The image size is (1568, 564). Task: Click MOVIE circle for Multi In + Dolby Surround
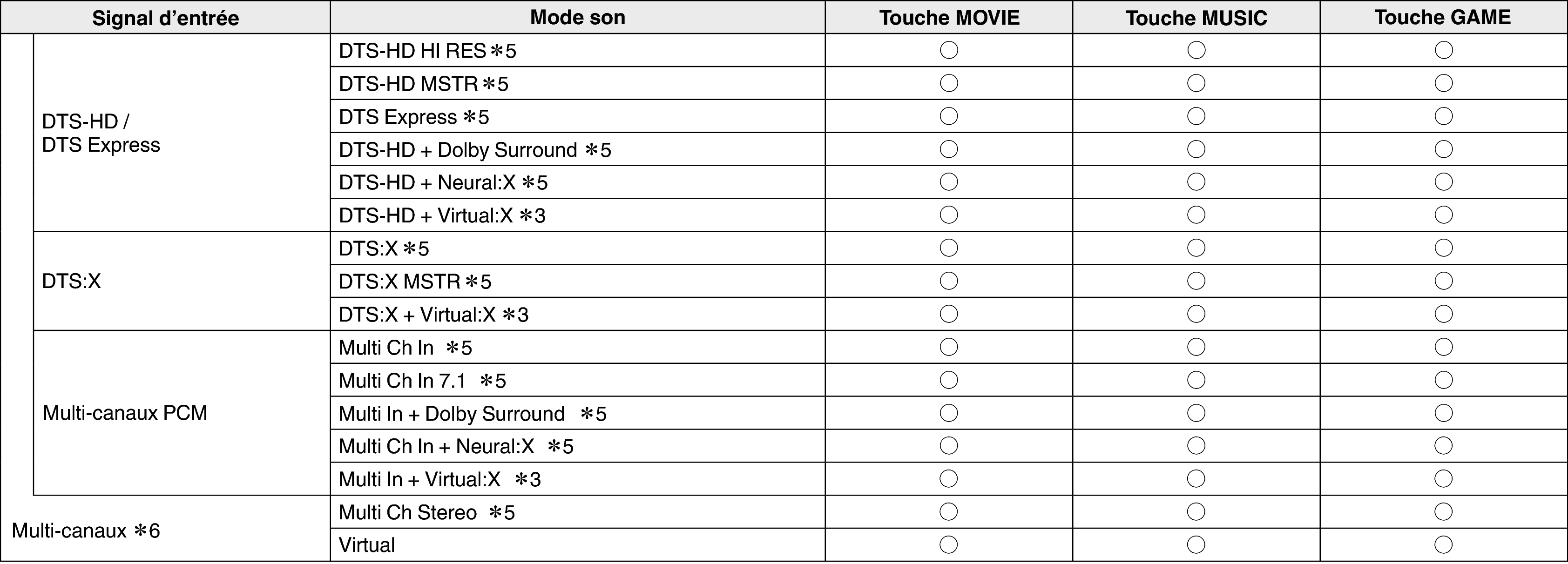pos(948,413)
